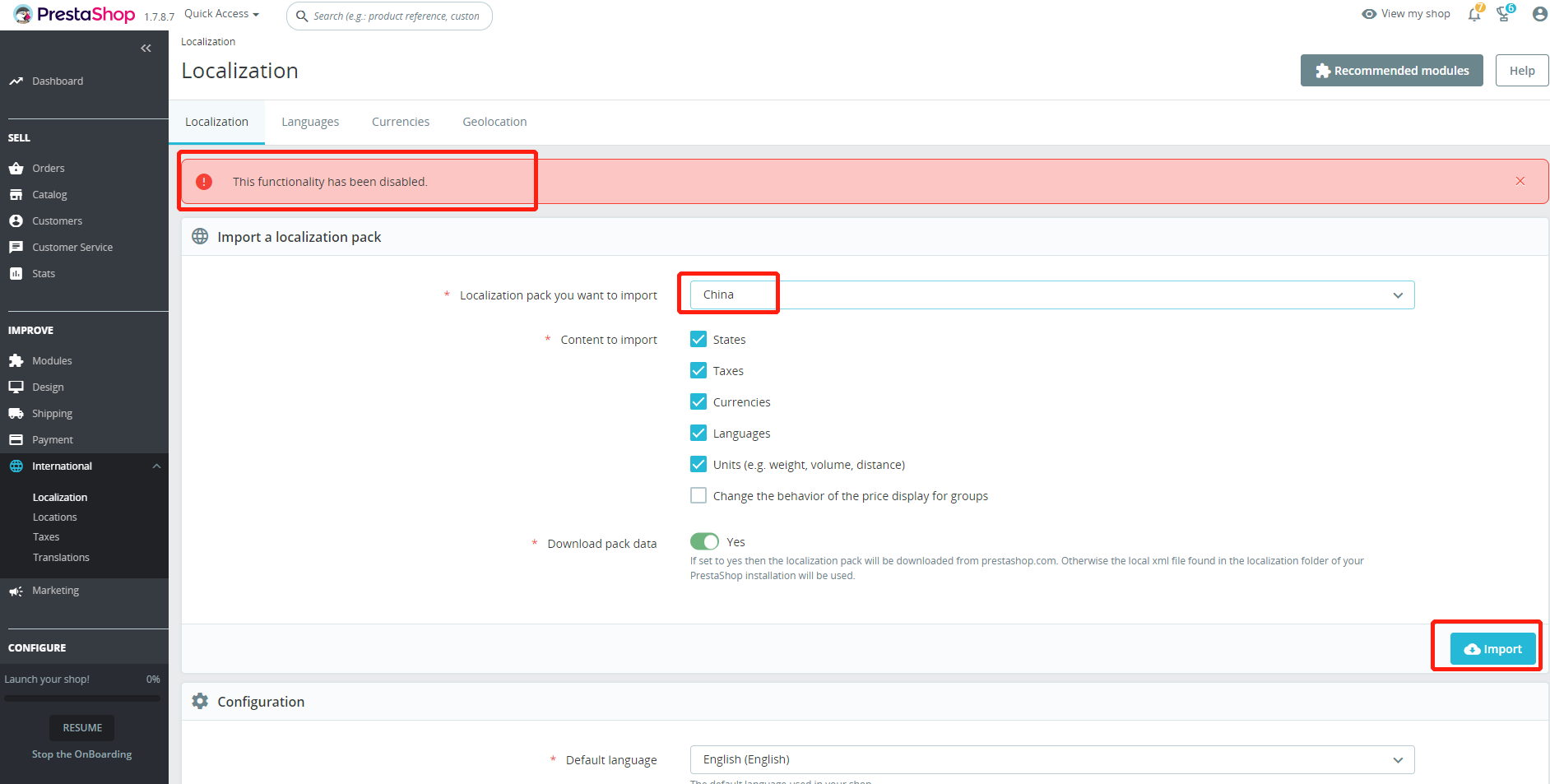Click the red alert exclamation icon
The height and width of the screenshot is (784, 1550).
pos(204,182)
